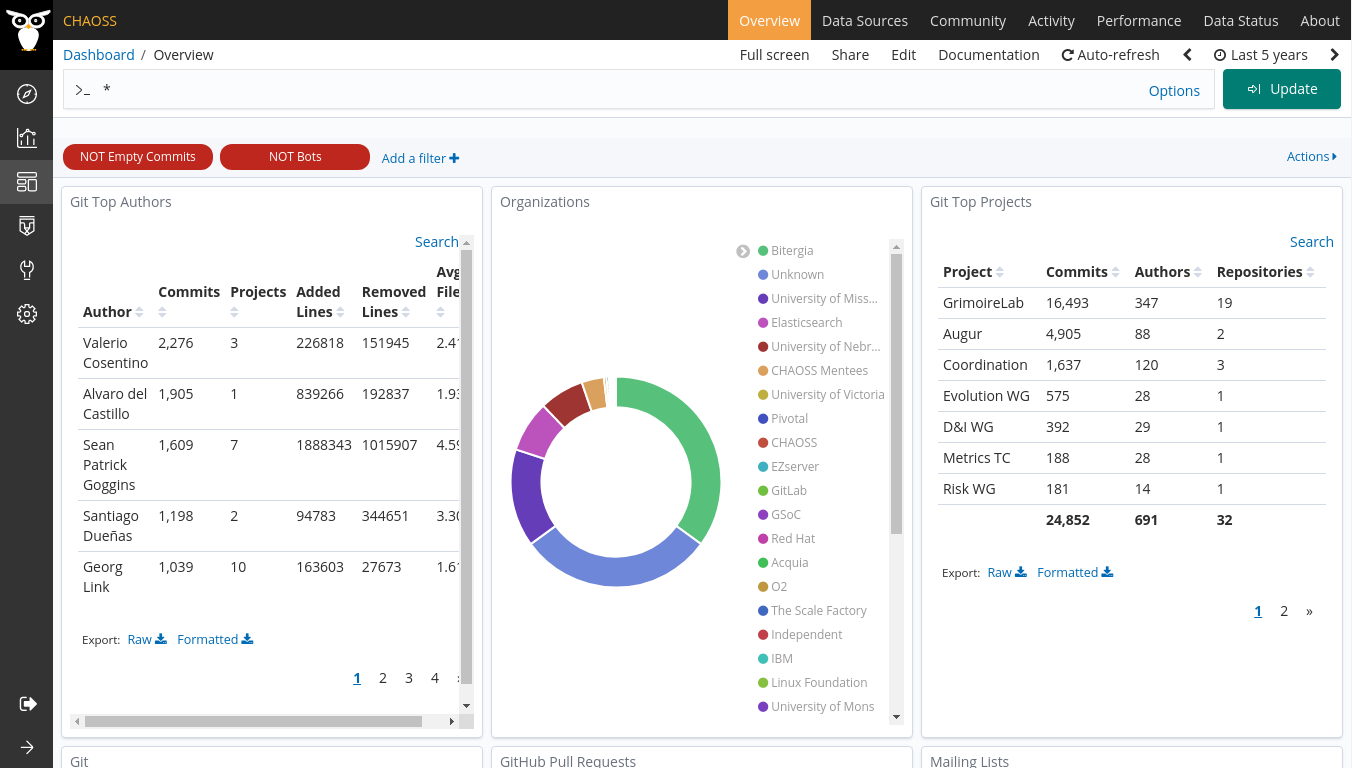This screenshot has width=1352, height=768.
Task: Click Search in Git Top Projects panel
Action: pos(1312,242)
